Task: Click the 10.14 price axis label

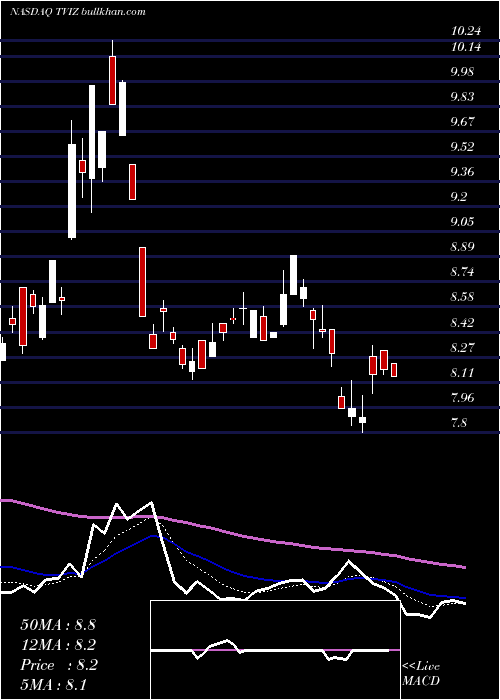Action: 466,46
